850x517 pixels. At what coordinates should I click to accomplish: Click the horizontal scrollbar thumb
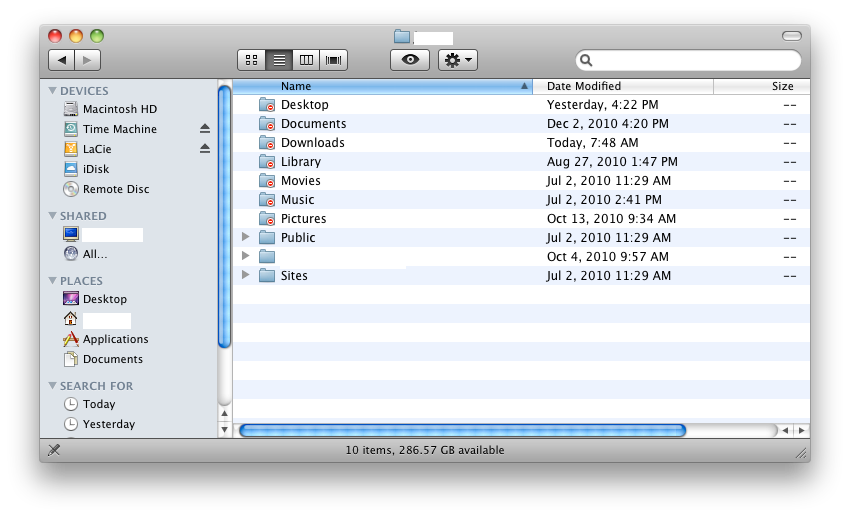462,430
